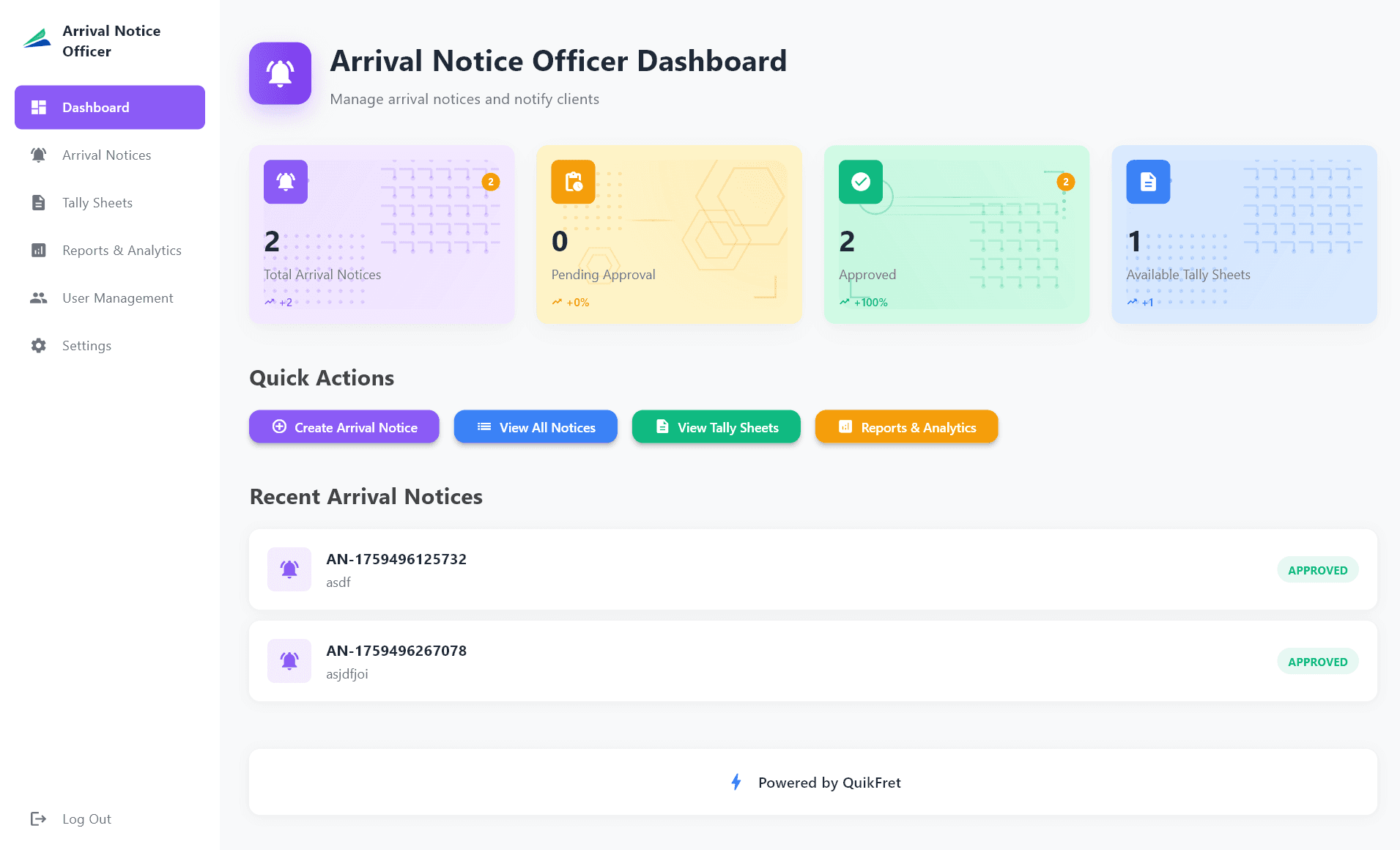Click the Reports & Analytics chart icon
The height and width of the screenshot is (850, 1400).
38,250
